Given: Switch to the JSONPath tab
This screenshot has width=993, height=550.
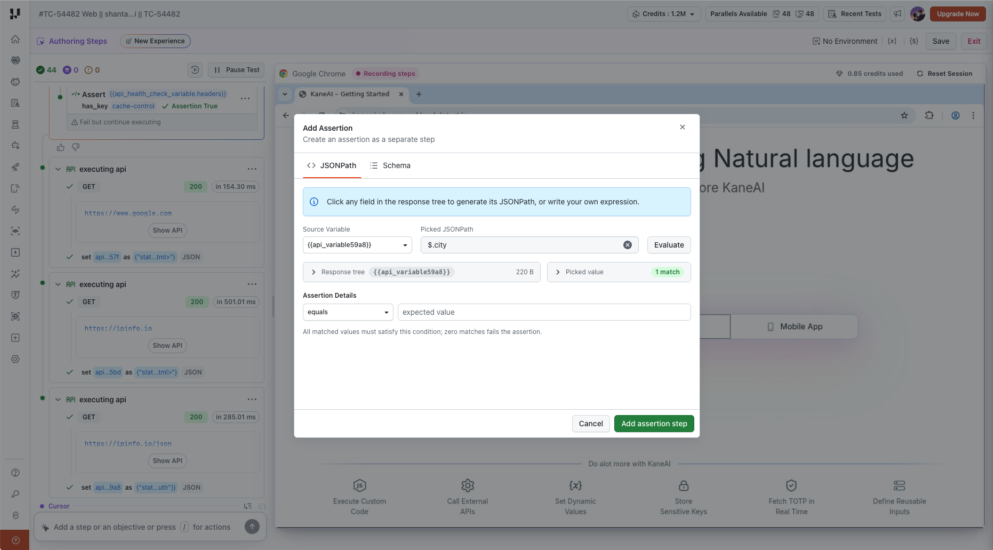Looking at the screenshot, I should [332, 165].
